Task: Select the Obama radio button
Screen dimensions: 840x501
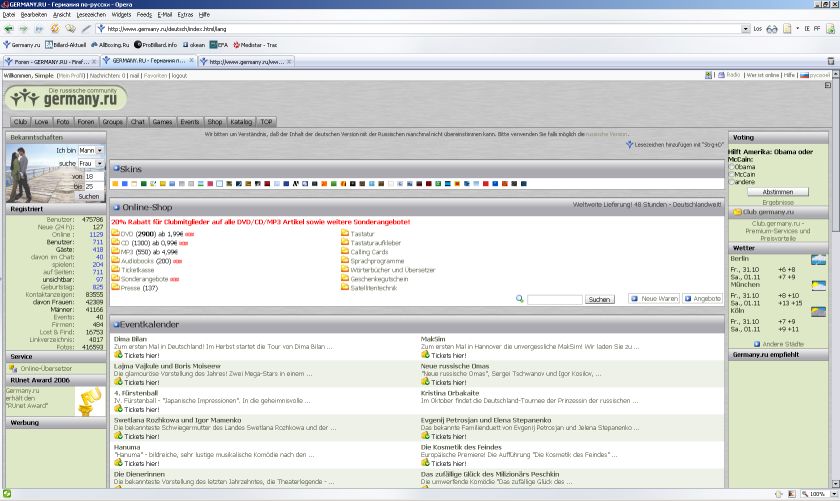Action: click(x=731, y=167)
